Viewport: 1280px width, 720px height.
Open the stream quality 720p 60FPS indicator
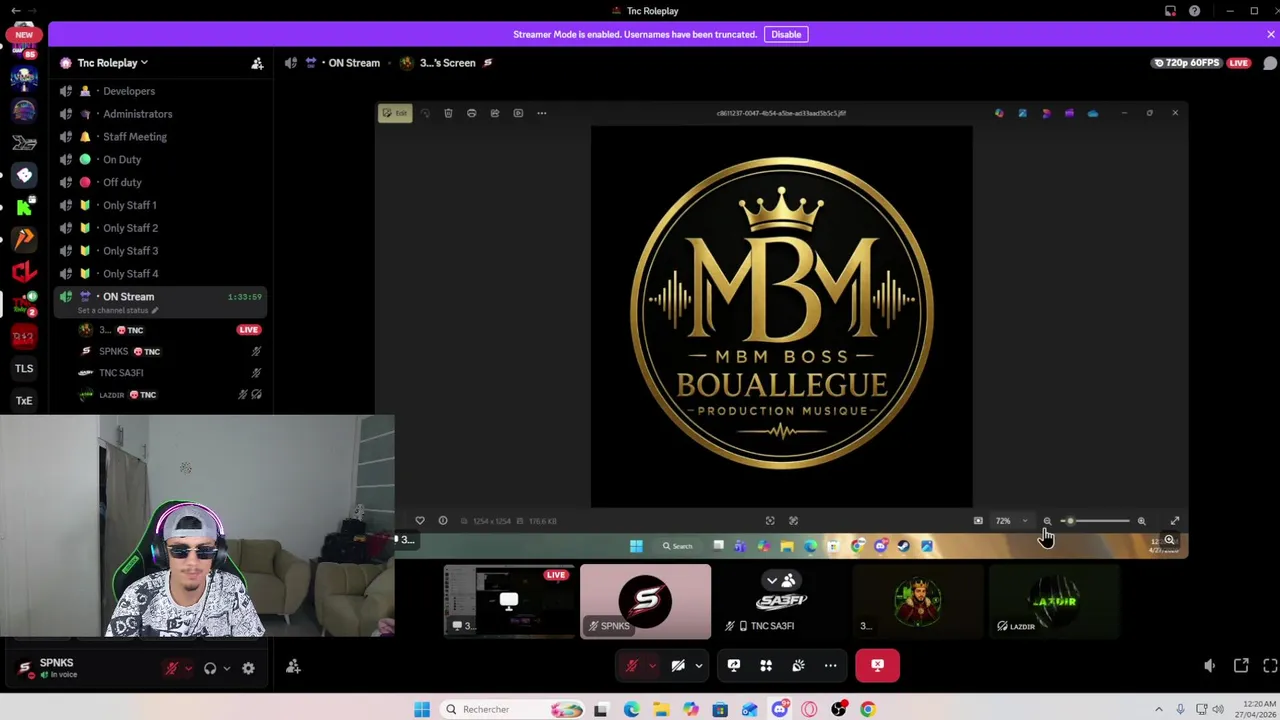(x=1187, y=63)
